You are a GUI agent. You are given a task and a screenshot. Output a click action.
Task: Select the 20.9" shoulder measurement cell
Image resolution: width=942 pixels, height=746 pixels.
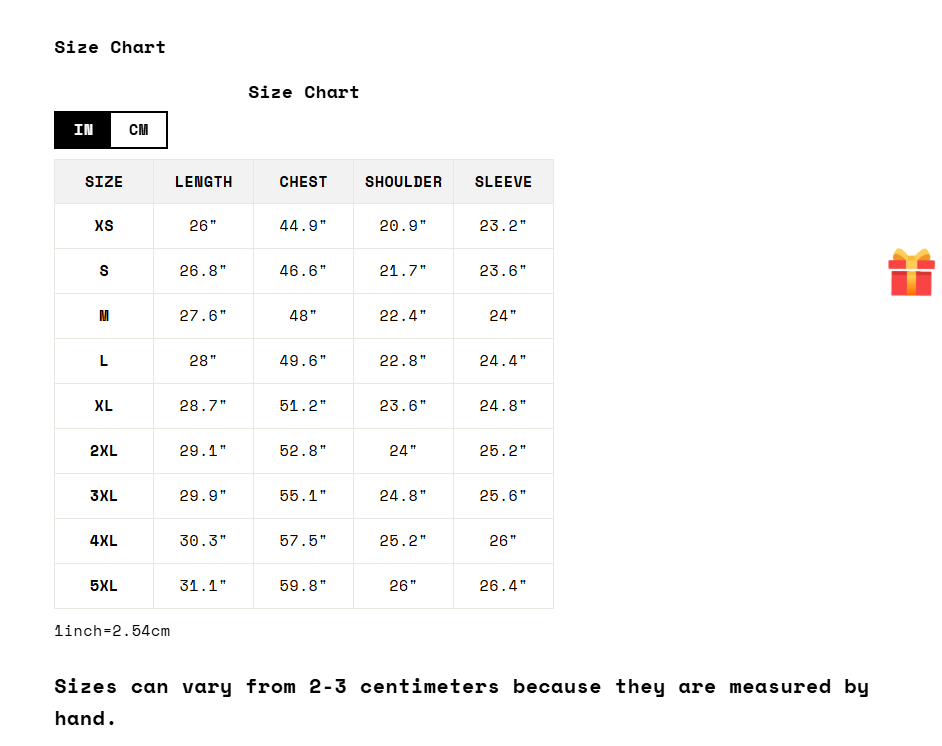(x=403, y=226)
